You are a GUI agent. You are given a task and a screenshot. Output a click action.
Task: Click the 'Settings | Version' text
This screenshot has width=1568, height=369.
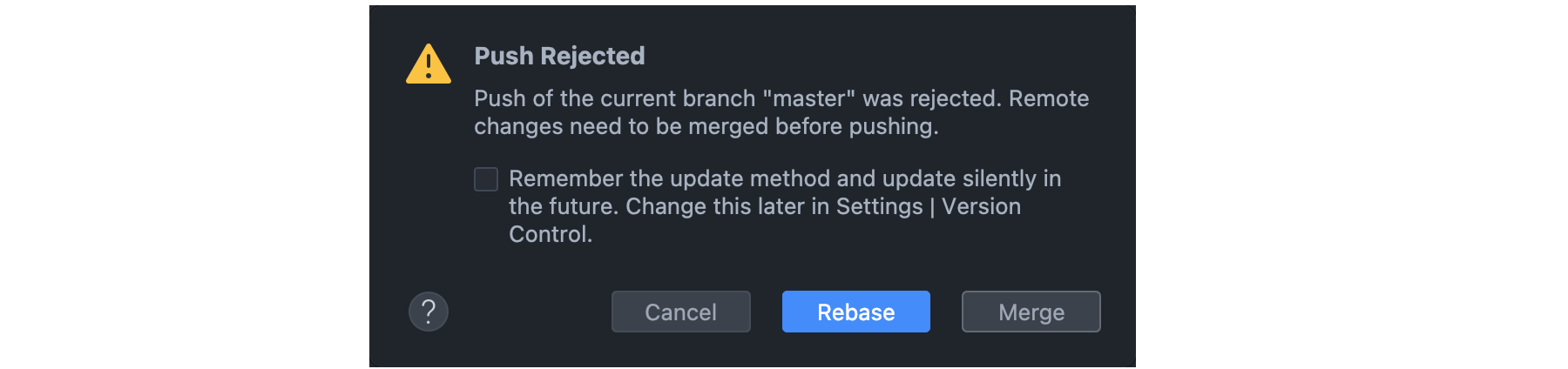928,206
